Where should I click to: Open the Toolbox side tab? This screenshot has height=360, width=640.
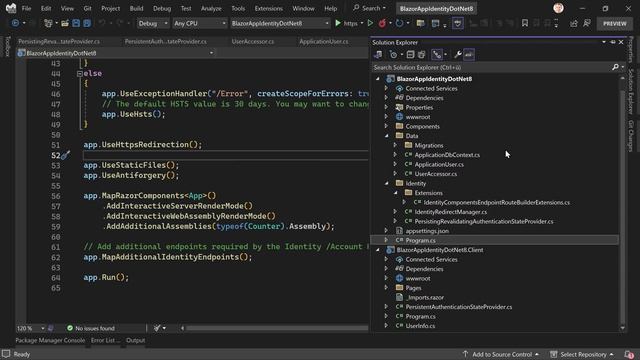click(7, 46)
